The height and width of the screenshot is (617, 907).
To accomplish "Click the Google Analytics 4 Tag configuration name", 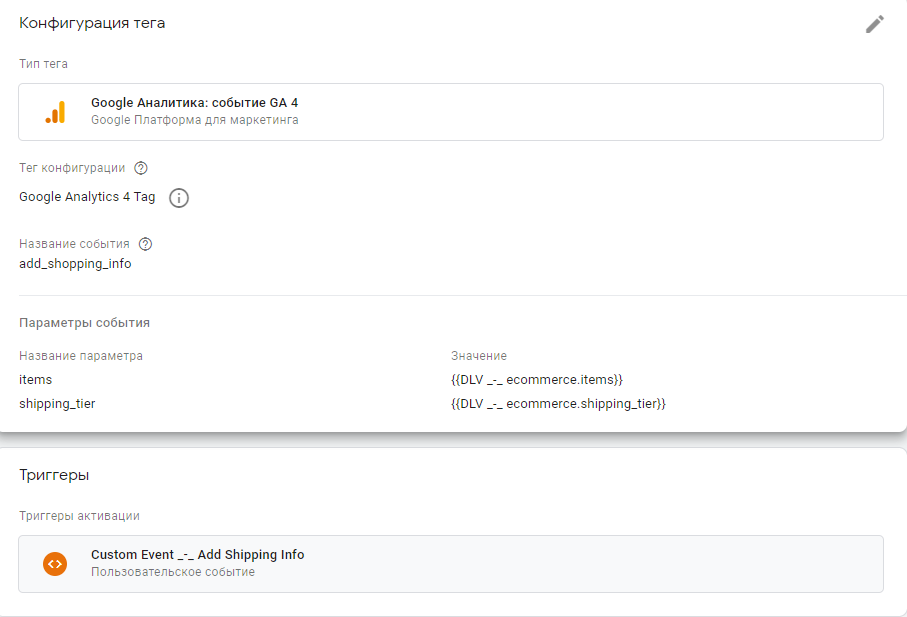I will (x=87, y=197).
